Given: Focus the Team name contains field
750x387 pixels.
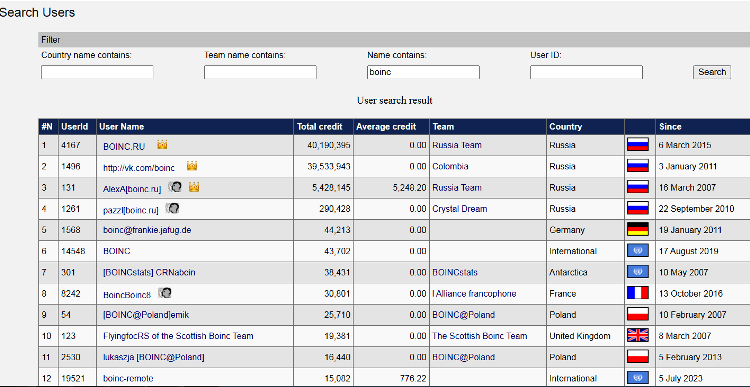Looking at the screenshot, I should click(260, 72).
